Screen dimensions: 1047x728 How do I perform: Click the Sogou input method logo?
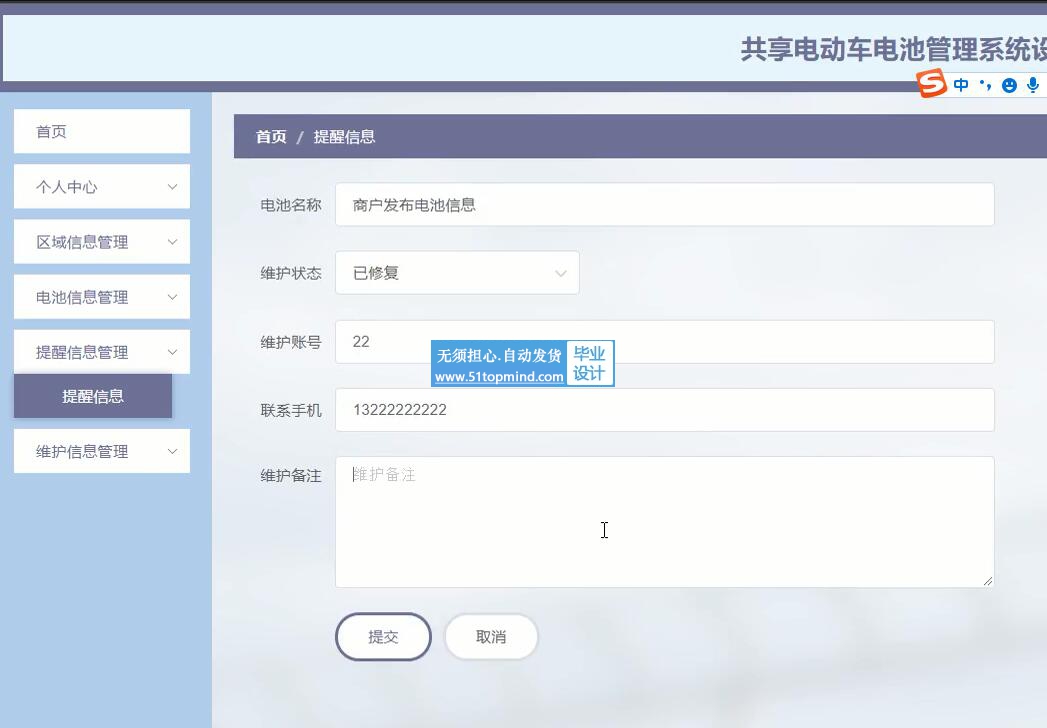coord(932,84)
